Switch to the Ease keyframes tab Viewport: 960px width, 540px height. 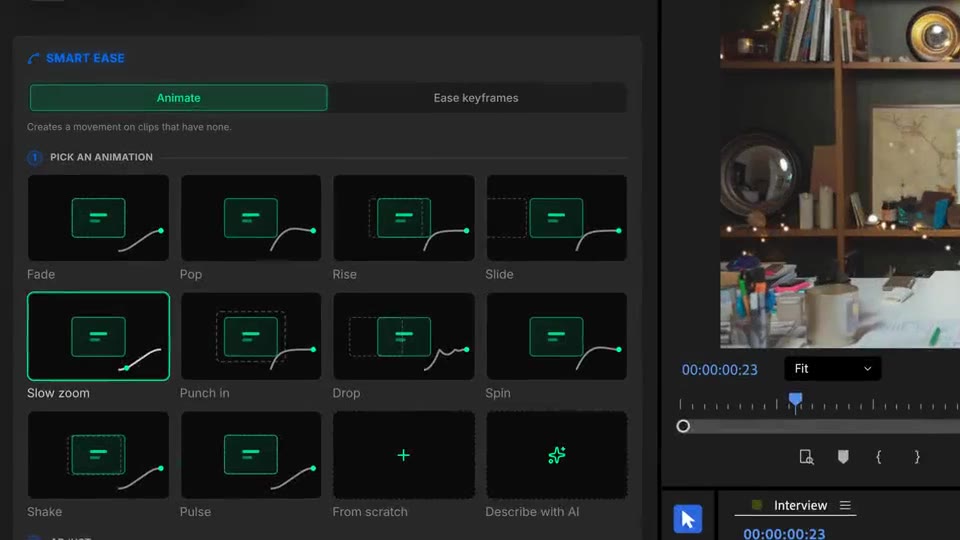pos(476,98)
